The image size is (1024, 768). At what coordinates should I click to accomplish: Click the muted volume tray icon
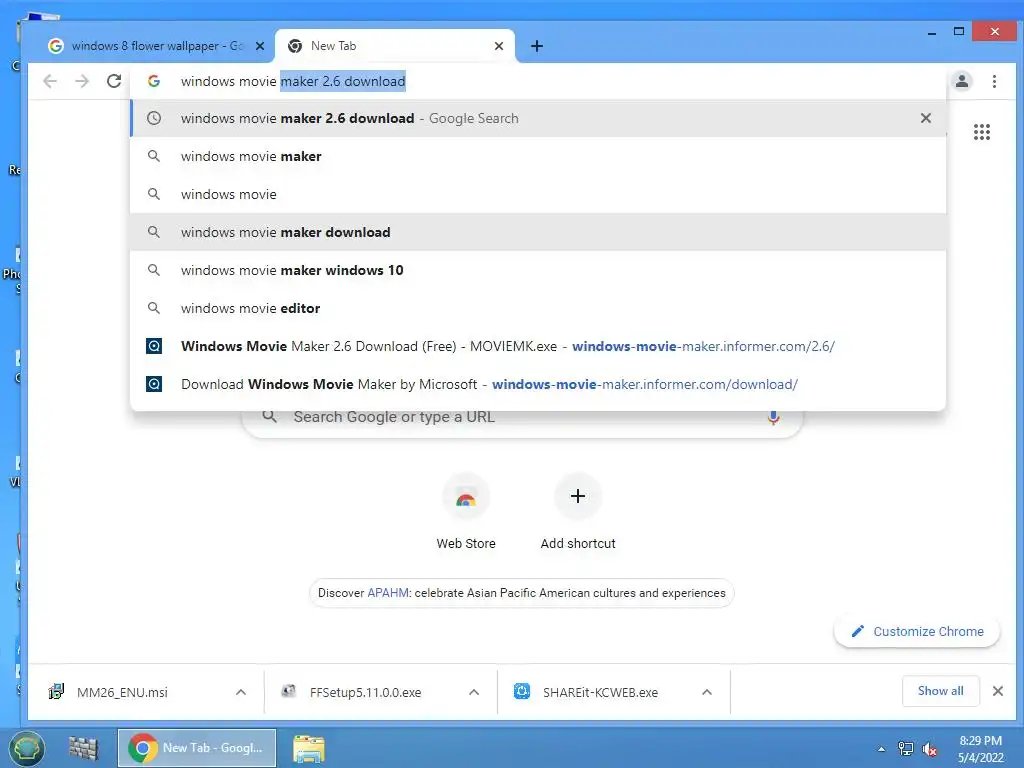tap(930, 749)
